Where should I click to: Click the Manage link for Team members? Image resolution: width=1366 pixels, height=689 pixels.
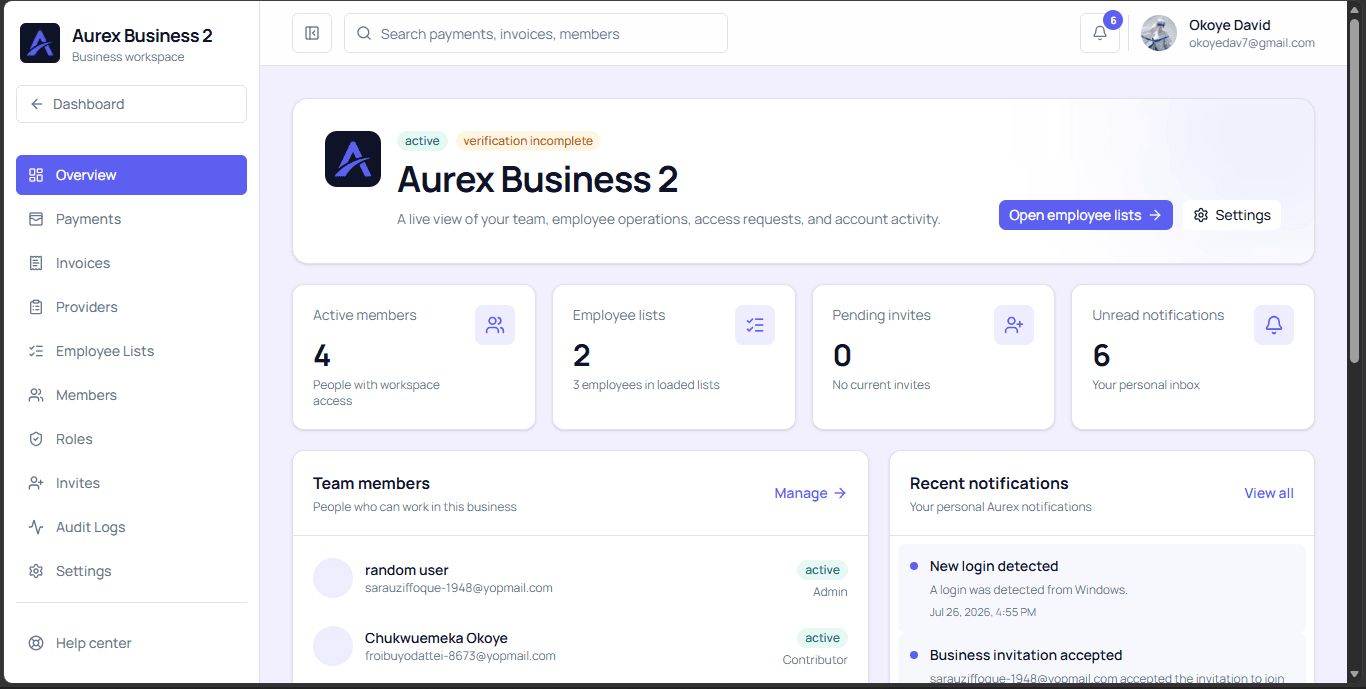810,493
